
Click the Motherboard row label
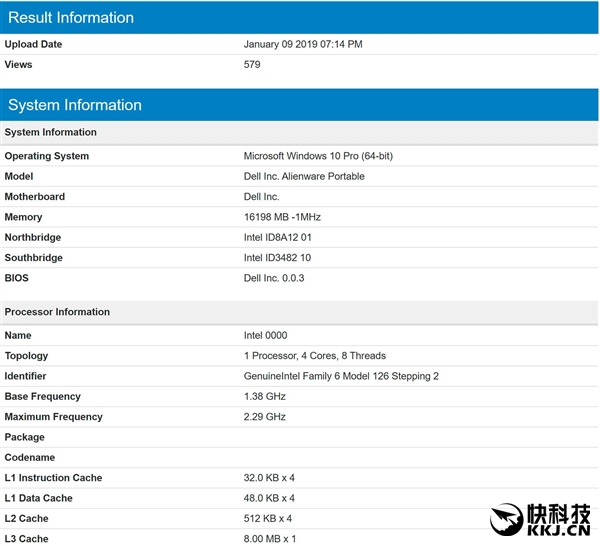(x=35, y=197)
